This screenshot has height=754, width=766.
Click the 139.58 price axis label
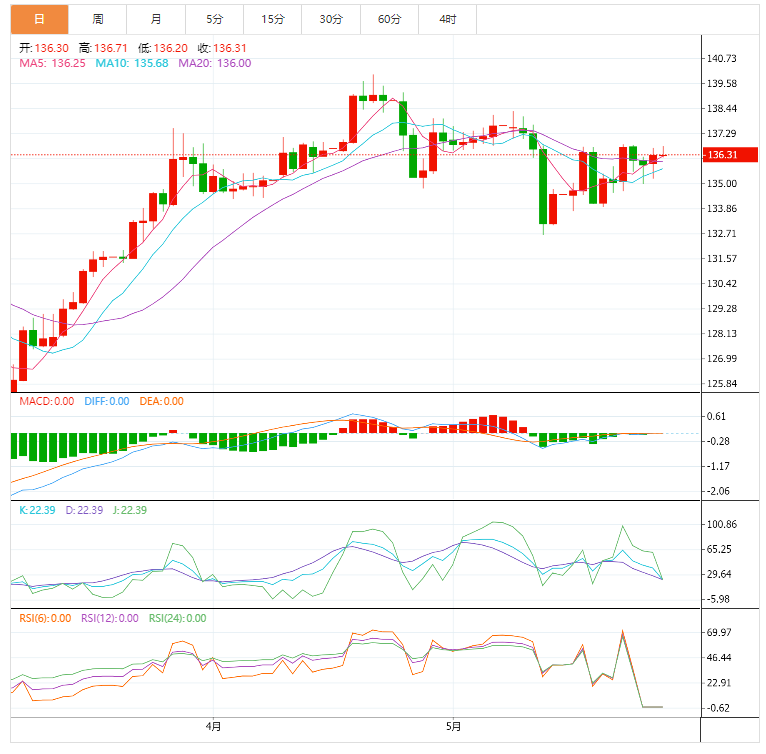(722, 84)
